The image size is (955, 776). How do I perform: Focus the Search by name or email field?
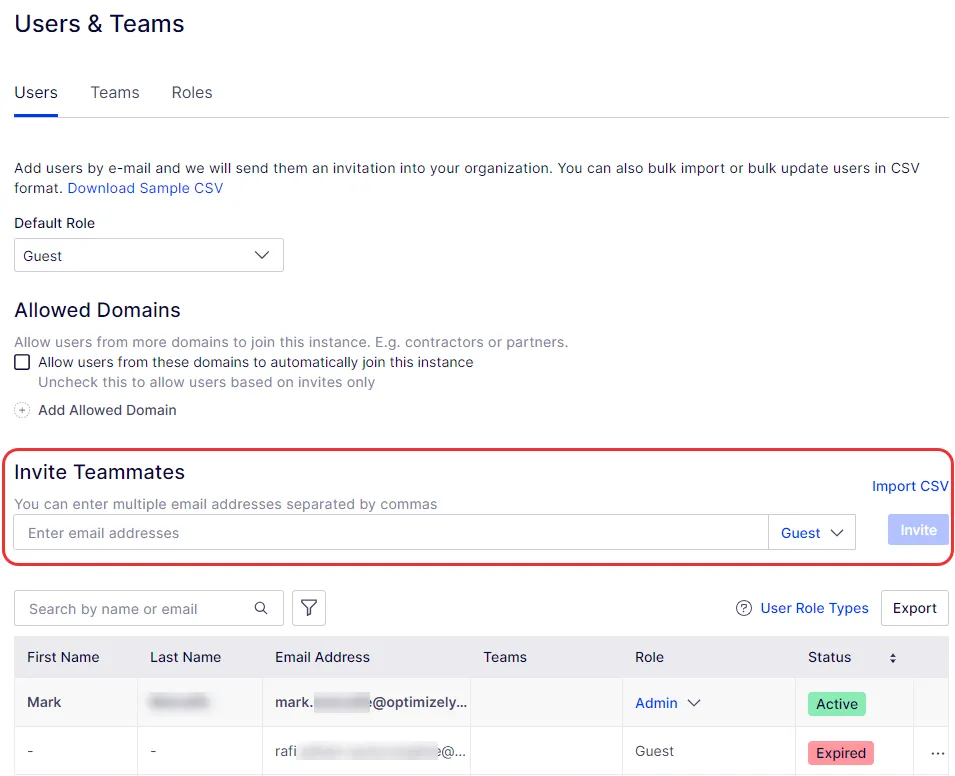[x=149, y=608]
